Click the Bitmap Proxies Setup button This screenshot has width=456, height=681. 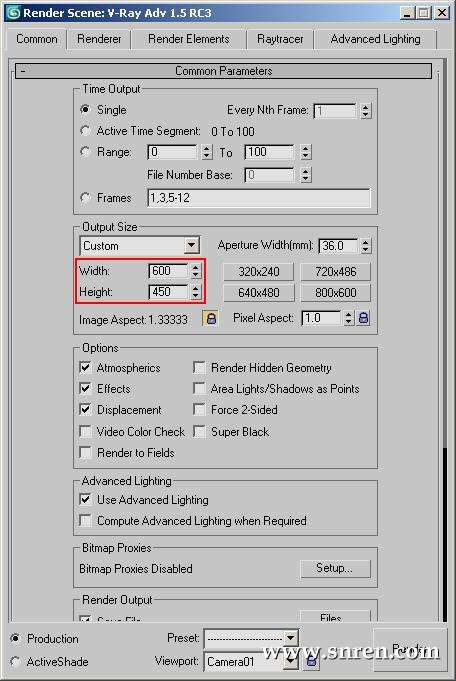coord(335,568)
